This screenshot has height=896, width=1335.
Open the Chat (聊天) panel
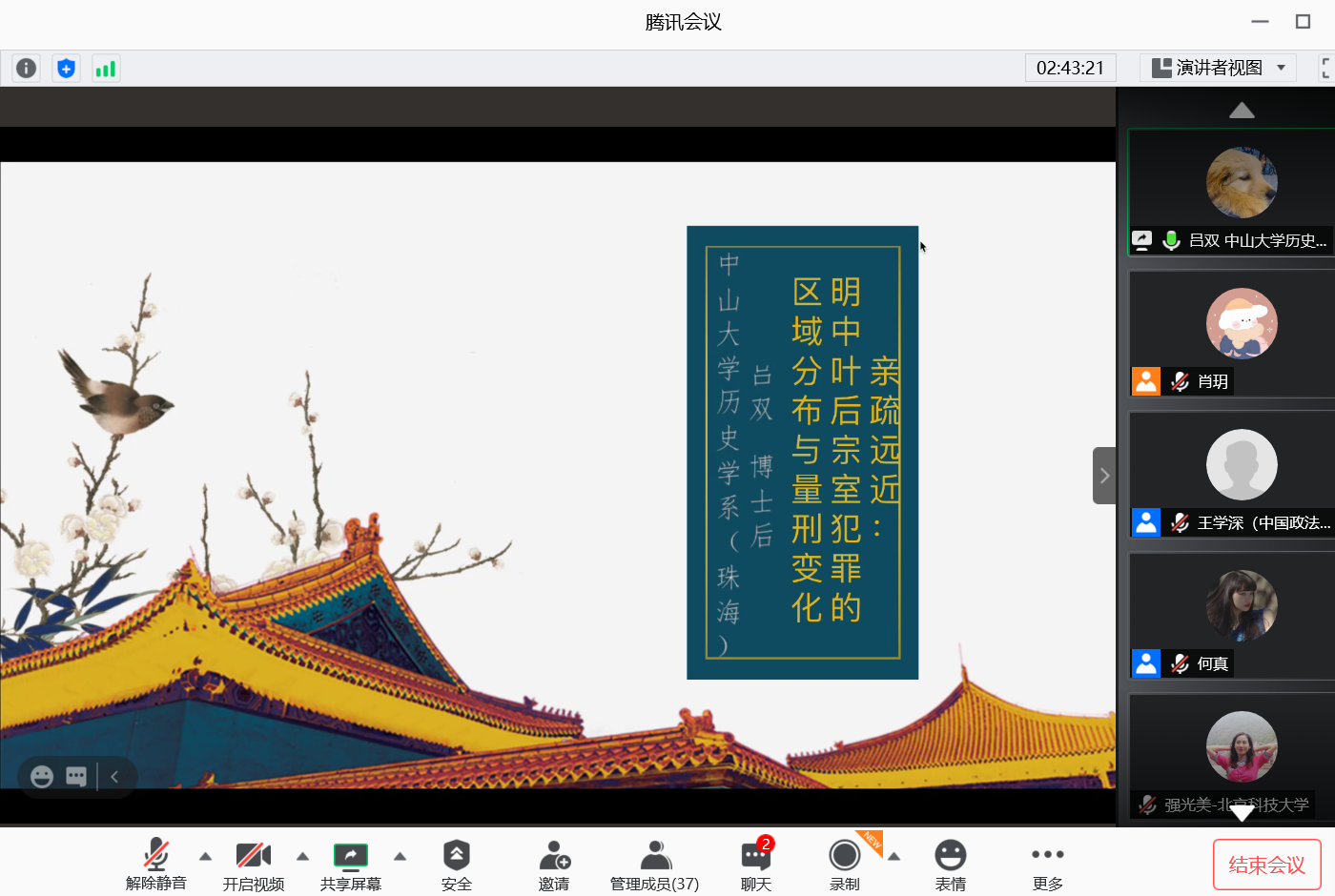[x=755, y=864]
